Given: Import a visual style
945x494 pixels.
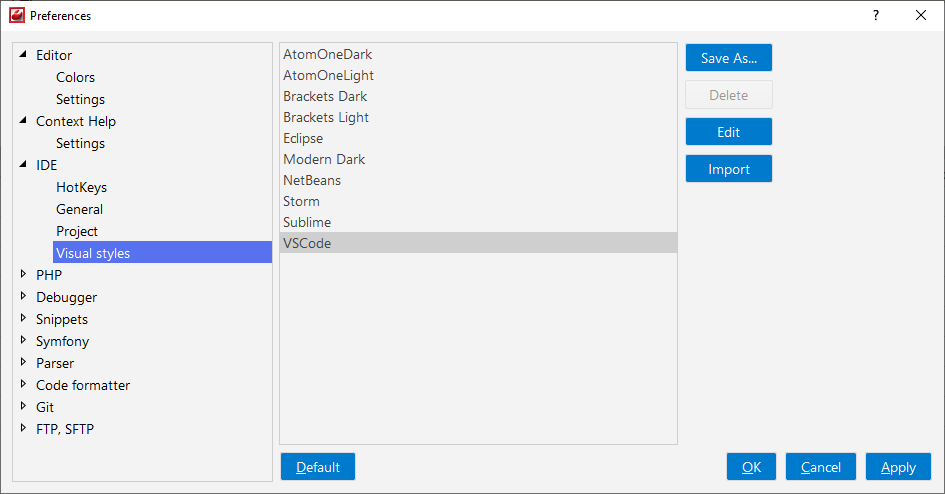Looking at the screenshot, I should pos(729,169).
